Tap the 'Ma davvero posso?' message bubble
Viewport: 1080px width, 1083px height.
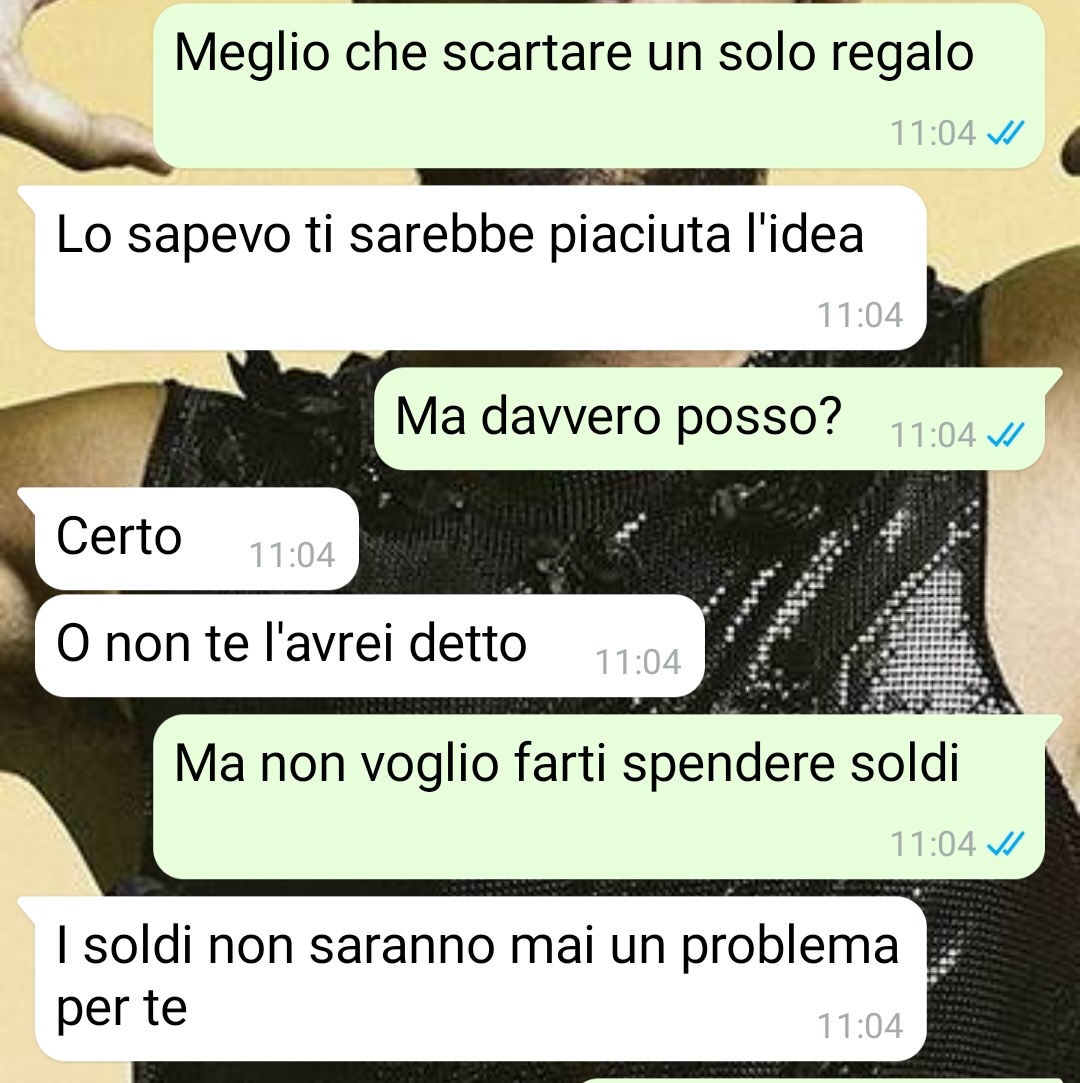(709, 419)
